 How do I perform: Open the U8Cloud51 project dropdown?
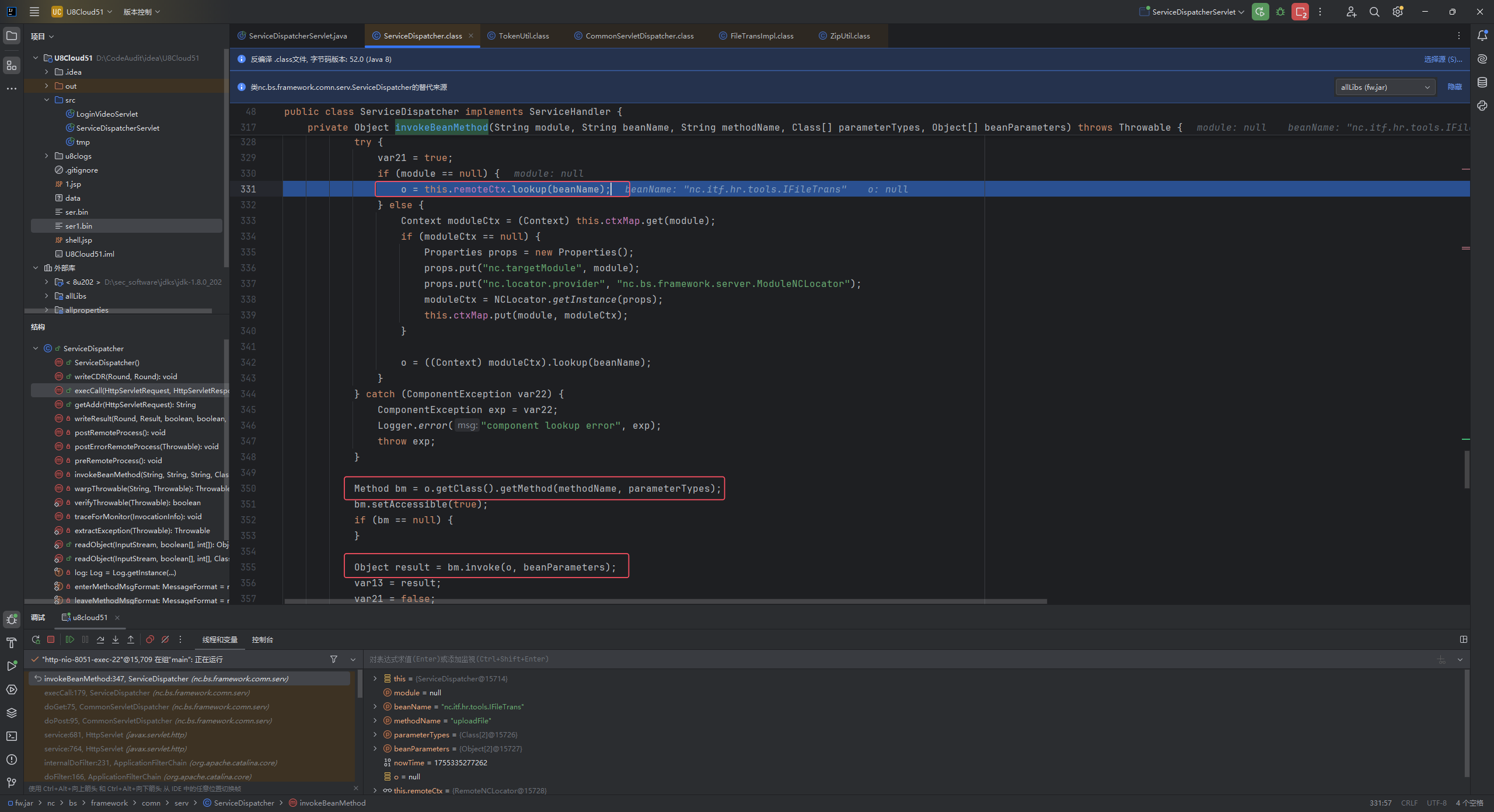[x=82, y=12]
